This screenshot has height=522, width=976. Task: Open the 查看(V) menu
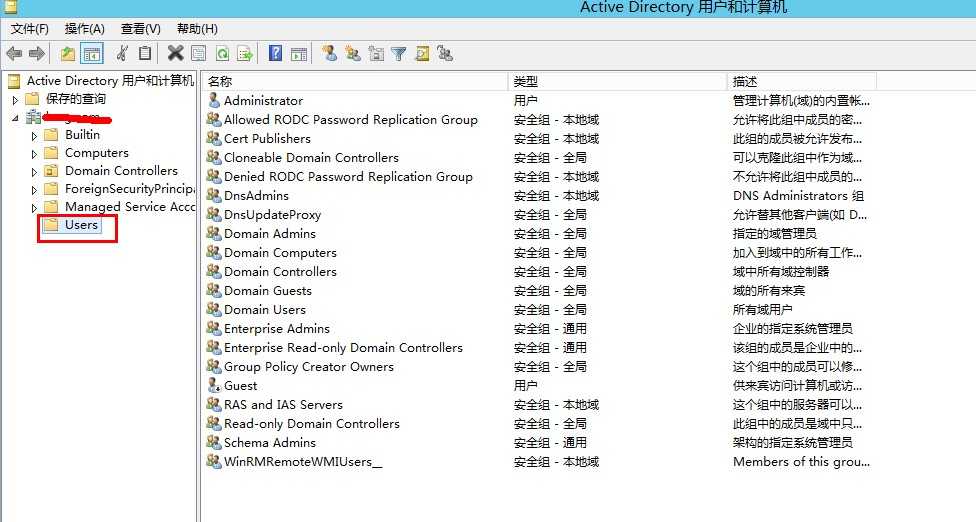(141, 29)
